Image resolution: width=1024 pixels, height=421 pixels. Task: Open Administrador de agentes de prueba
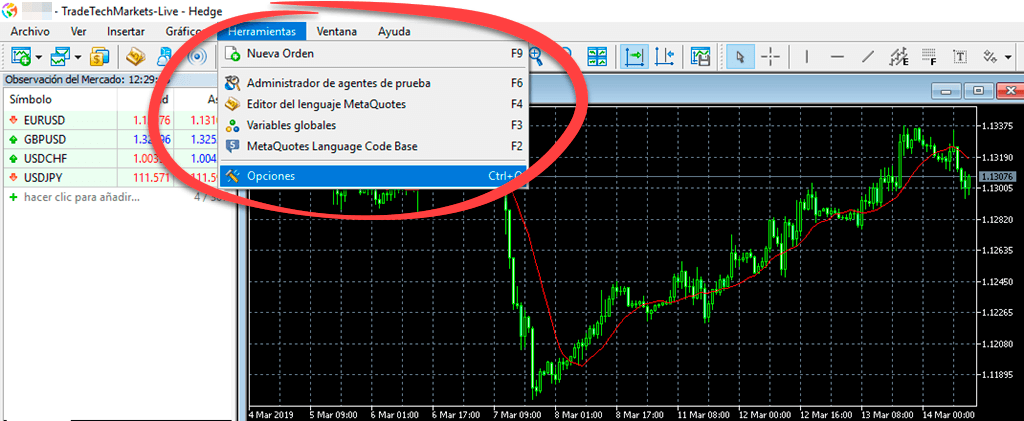click(373, 83)
